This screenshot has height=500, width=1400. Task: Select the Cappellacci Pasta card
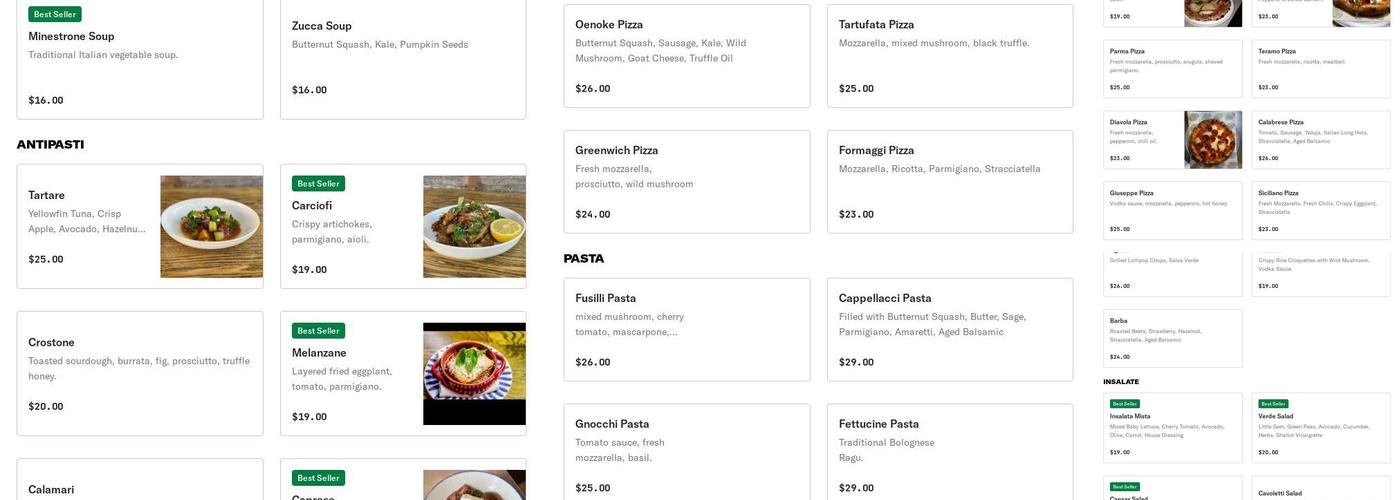tap(950, 330)
